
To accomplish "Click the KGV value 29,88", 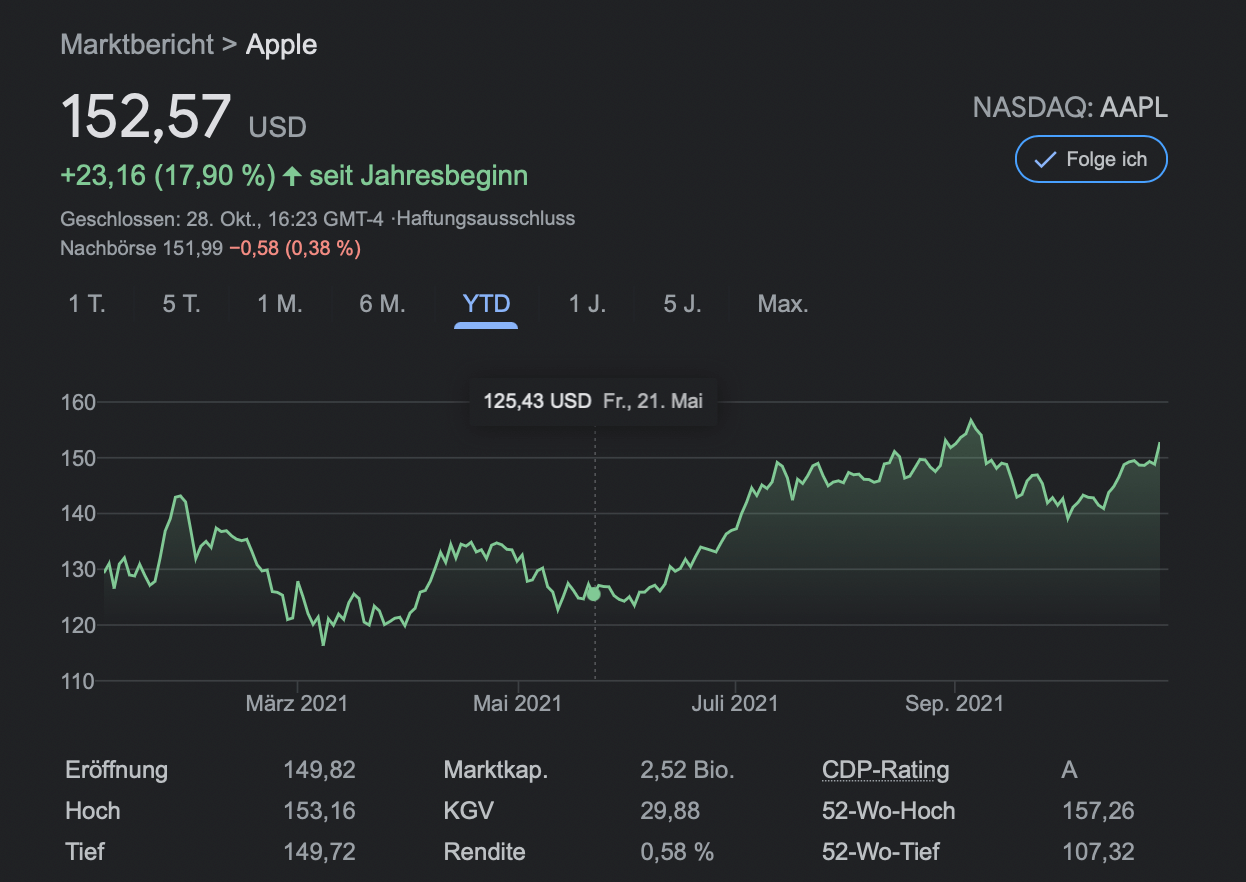I will (669, 811).
